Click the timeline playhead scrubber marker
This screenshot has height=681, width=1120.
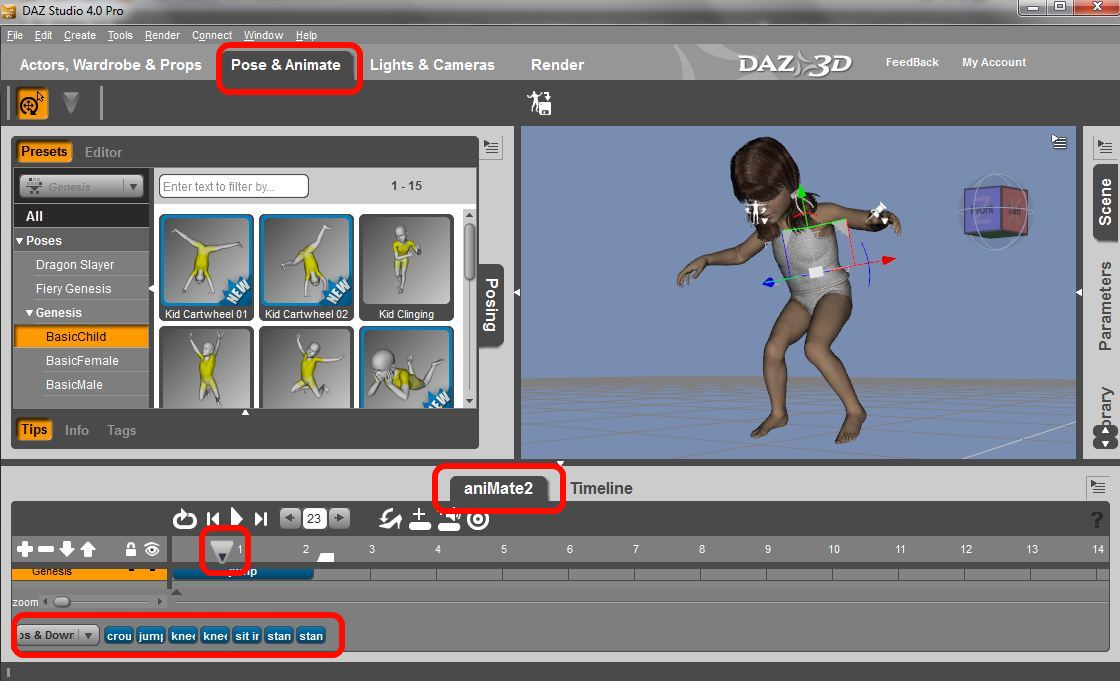(x=222, y=550)
